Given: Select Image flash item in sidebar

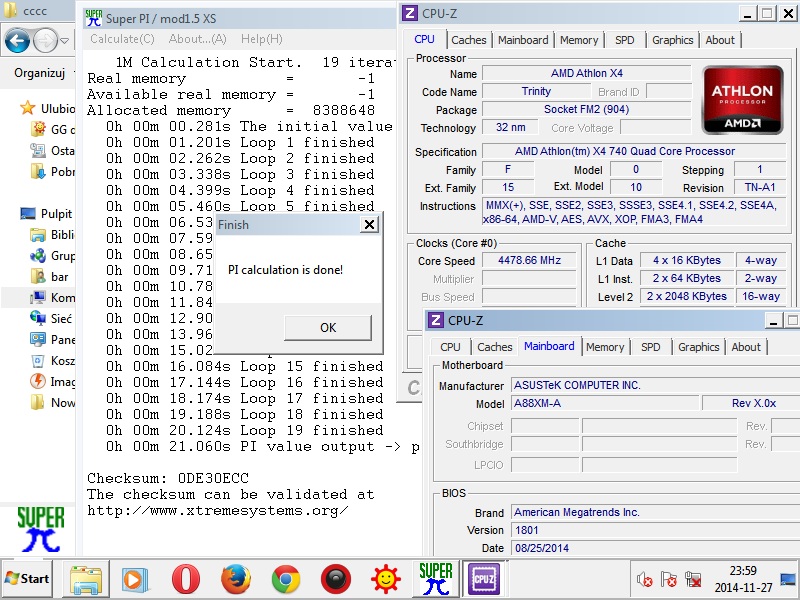Looking at the screenshot, I should pos(53,382).
